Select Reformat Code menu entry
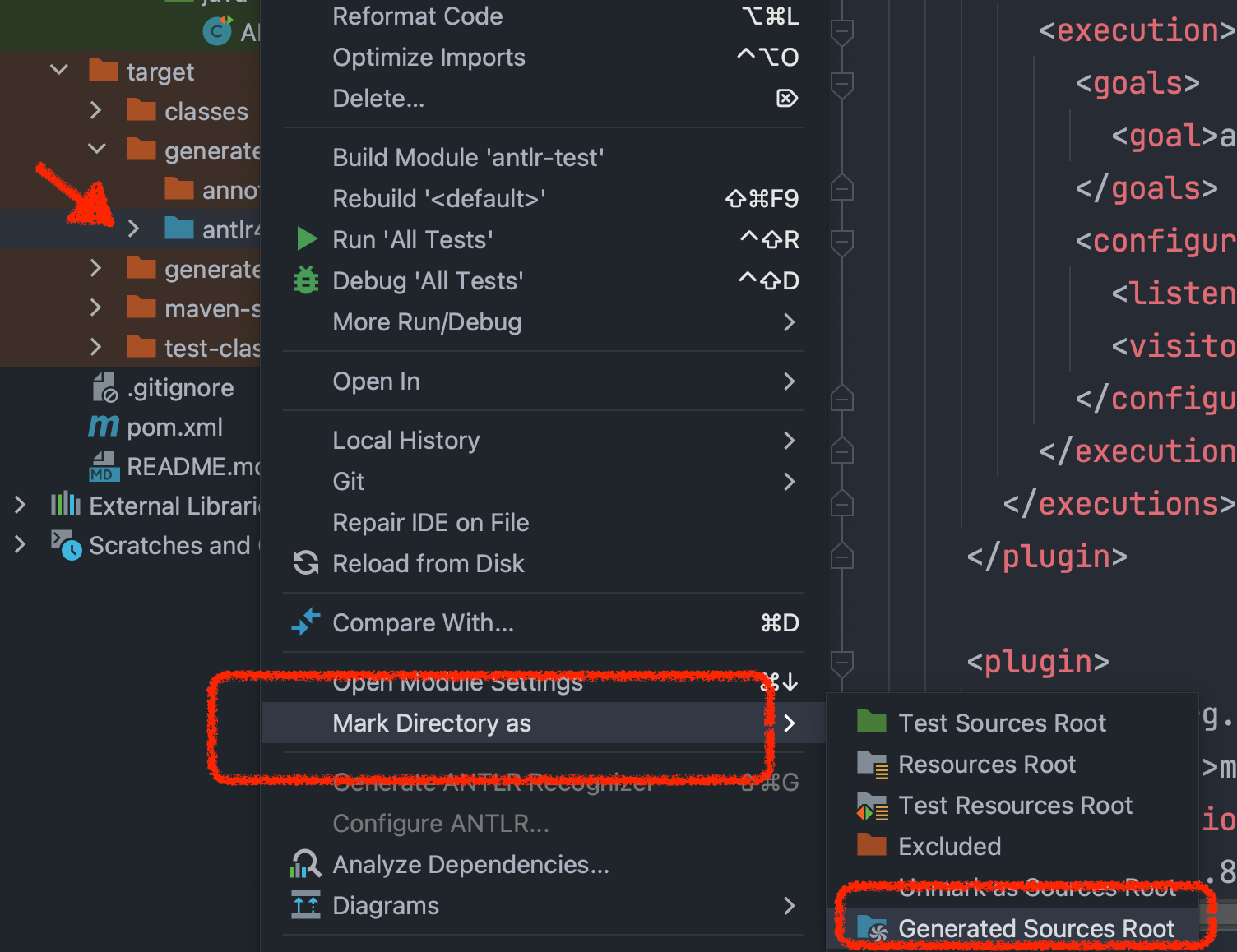Screen dimensions: 1237x952 [x=417, y=16]
